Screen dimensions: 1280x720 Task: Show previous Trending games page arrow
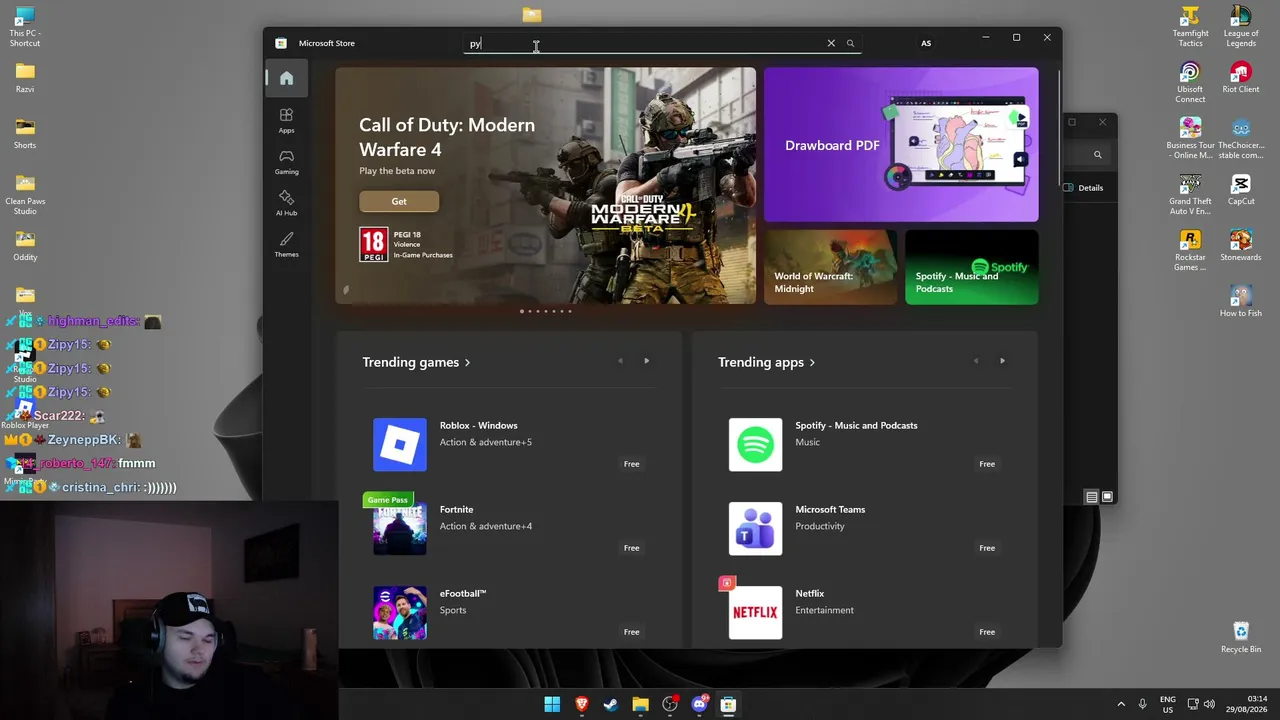[620, 361]
